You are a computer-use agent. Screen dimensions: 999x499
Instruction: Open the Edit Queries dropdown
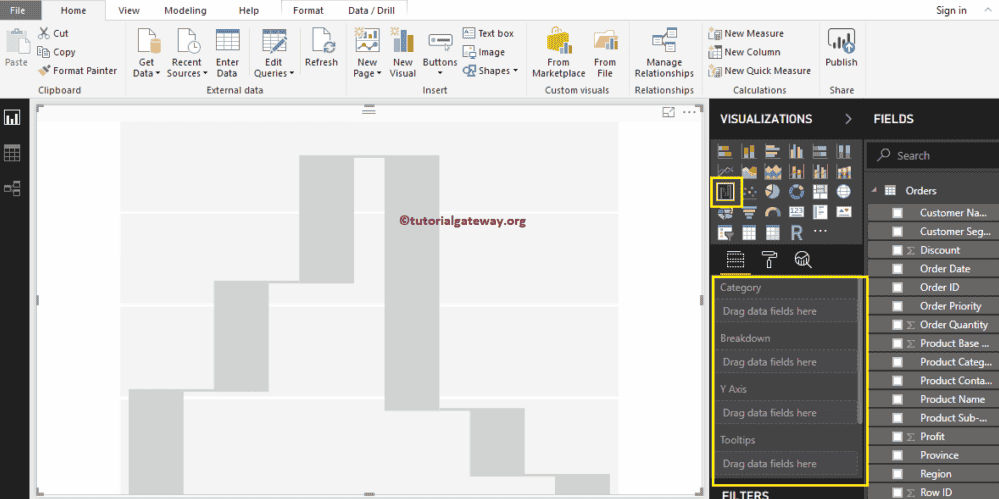click(x=274, y=53)
